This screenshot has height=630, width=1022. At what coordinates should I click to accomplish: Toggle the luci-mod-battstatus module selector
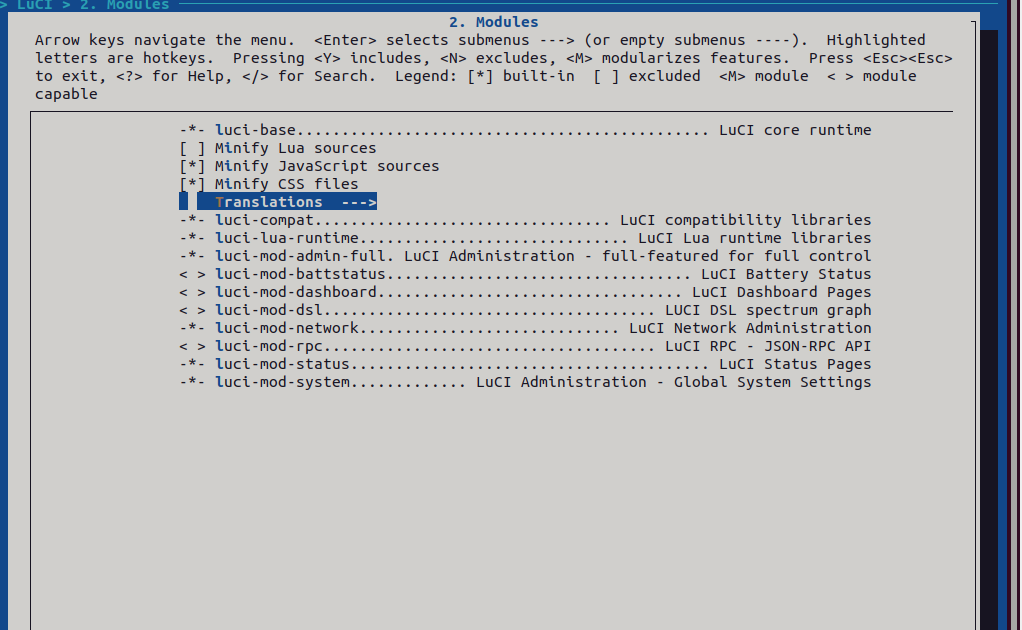pyautogui.click(x=192, y=274)
